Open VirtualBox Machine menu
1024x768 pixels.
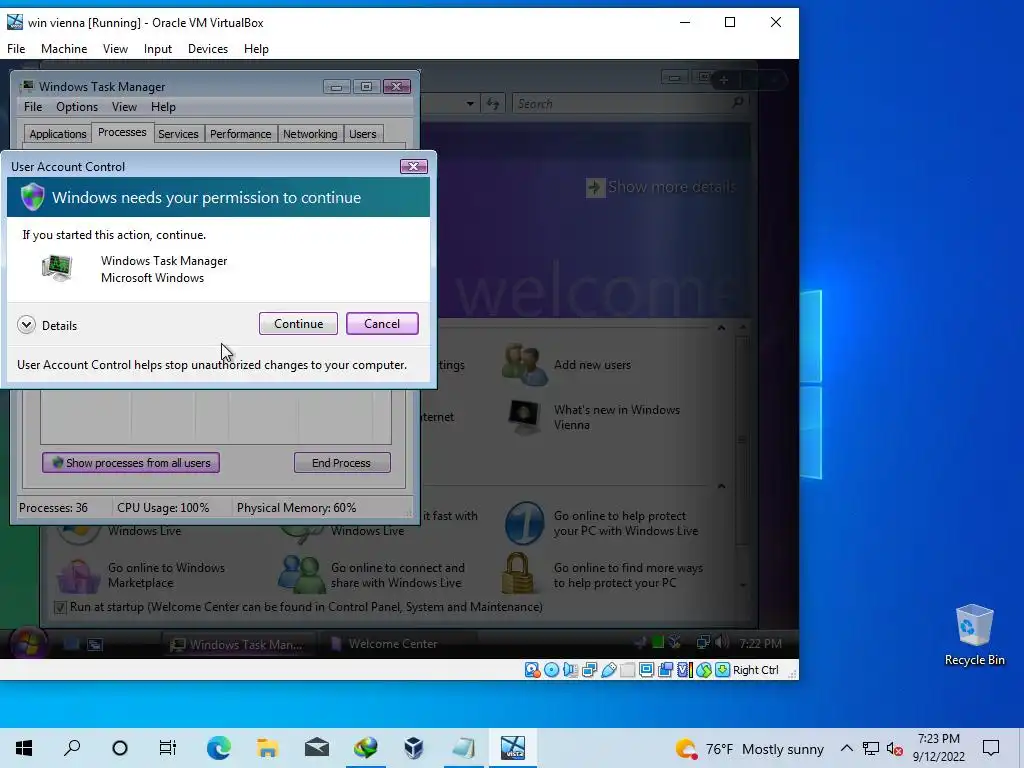[64, 49]
